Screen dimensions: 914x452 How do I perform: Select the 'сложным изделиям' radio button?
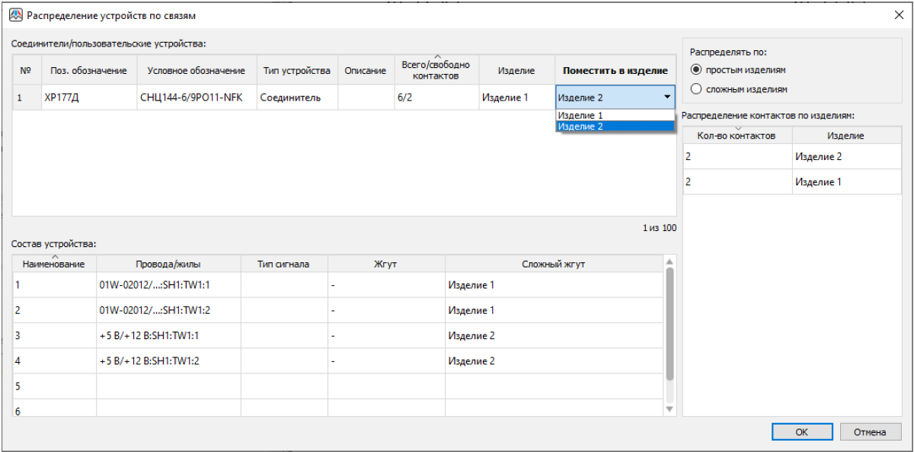click(x=697, y=89)
